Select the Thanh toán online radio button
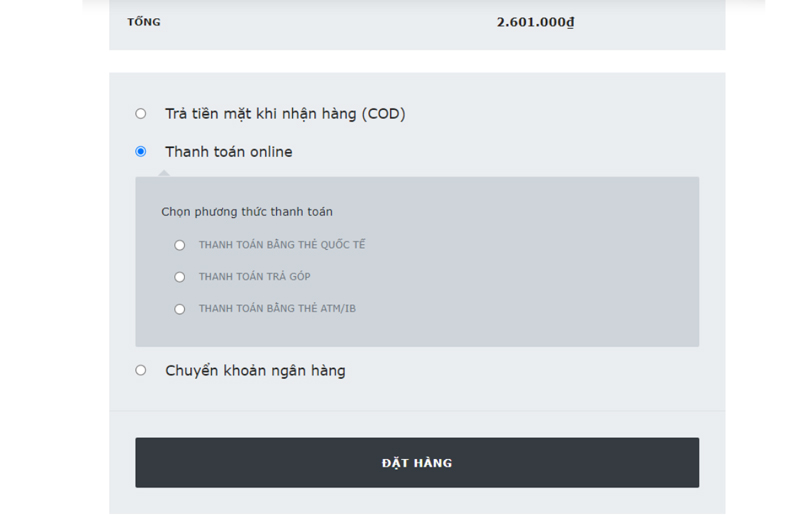 coord(140,152)
